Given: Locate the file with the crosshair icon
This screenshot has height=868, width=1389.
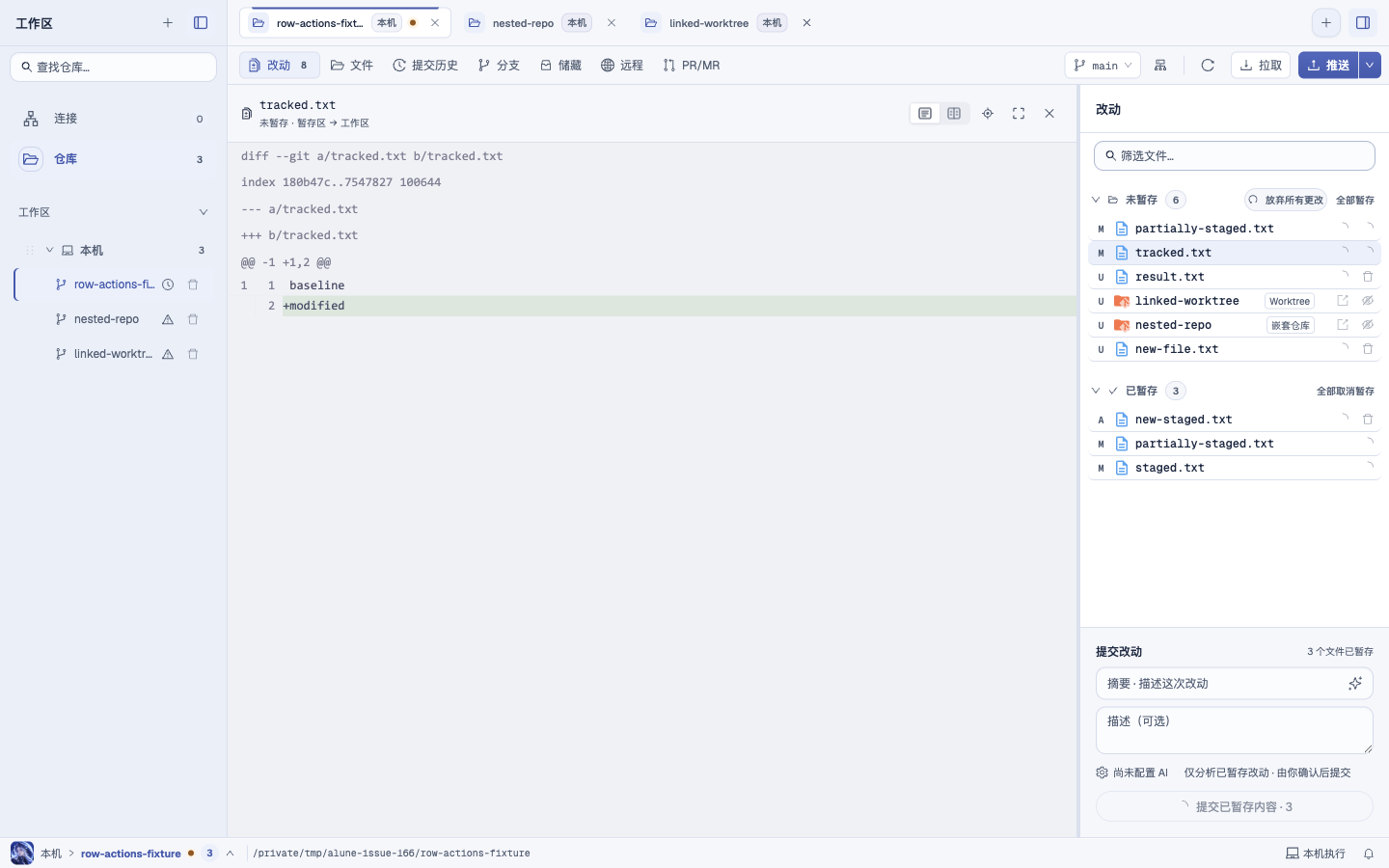Looking at the screenshot, I should pos(988,114).
